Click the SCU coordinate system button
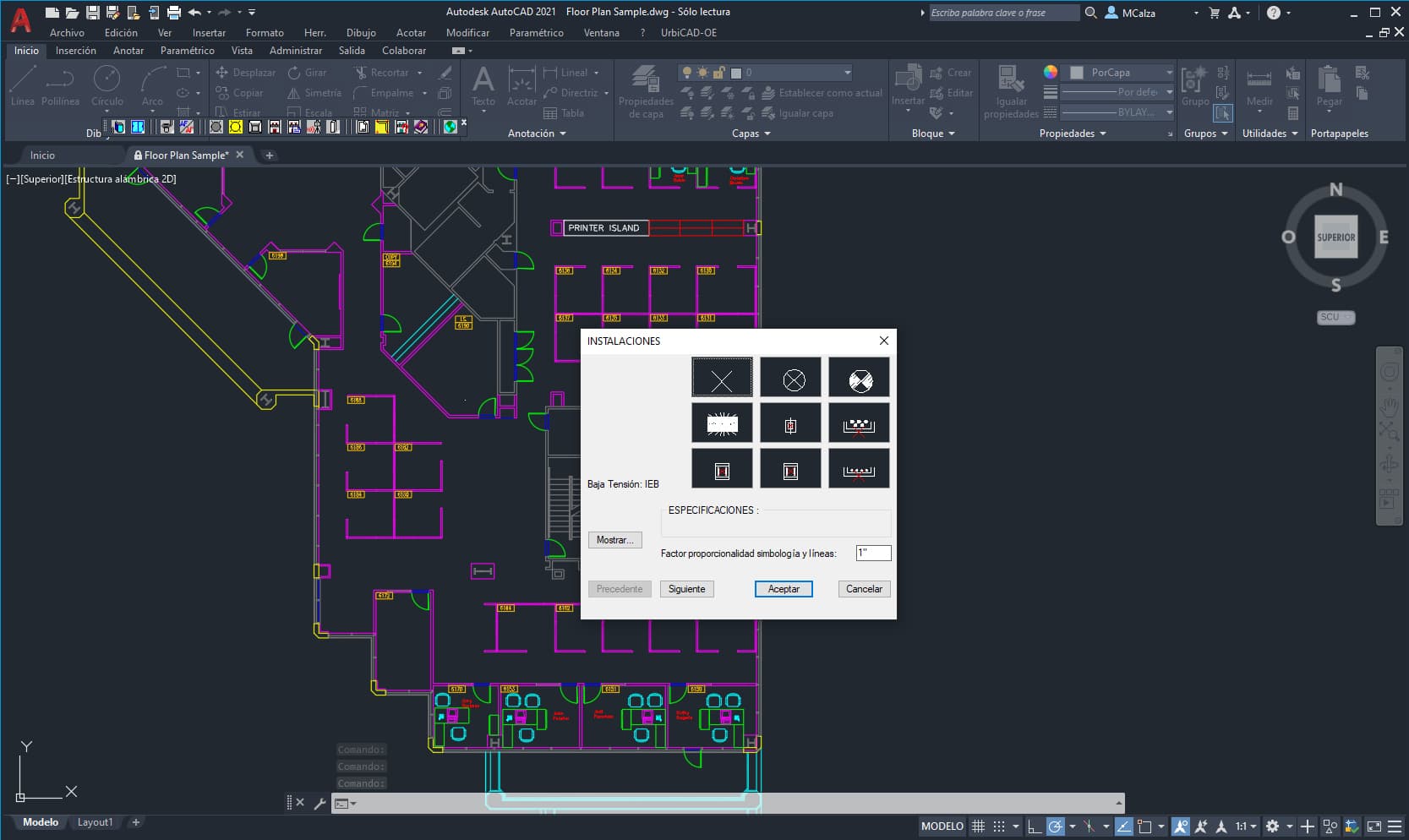Image resolution: width=1409 pixels, height=840 pixels. point(1335,317)
